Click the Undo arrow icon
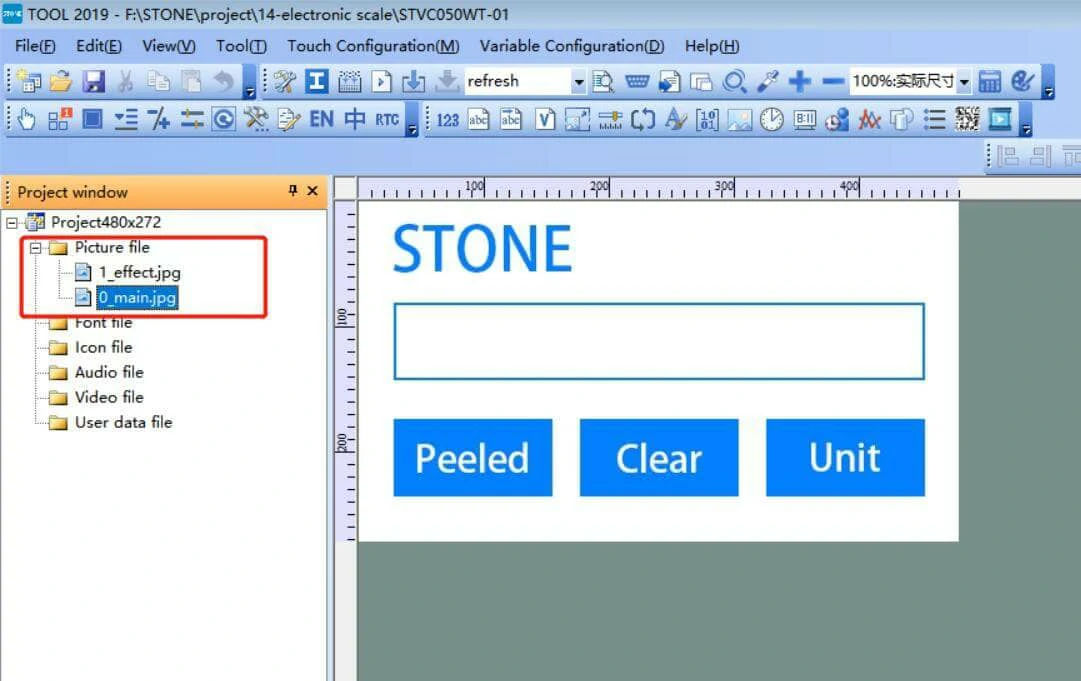Screen dimensions: 1081x681 coord(223,81)
